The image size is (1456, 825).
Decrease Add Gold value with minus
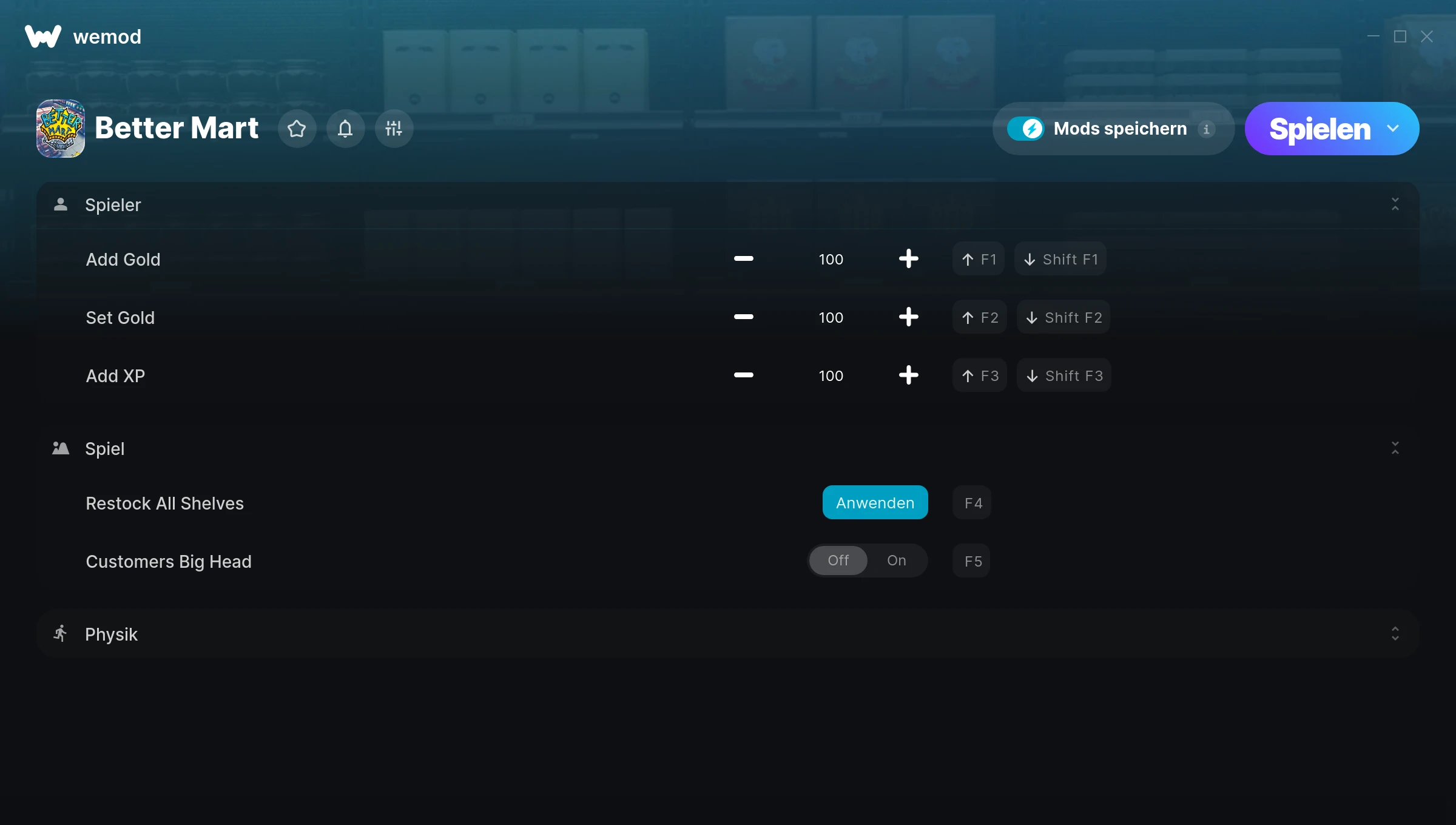coord(743,259)
